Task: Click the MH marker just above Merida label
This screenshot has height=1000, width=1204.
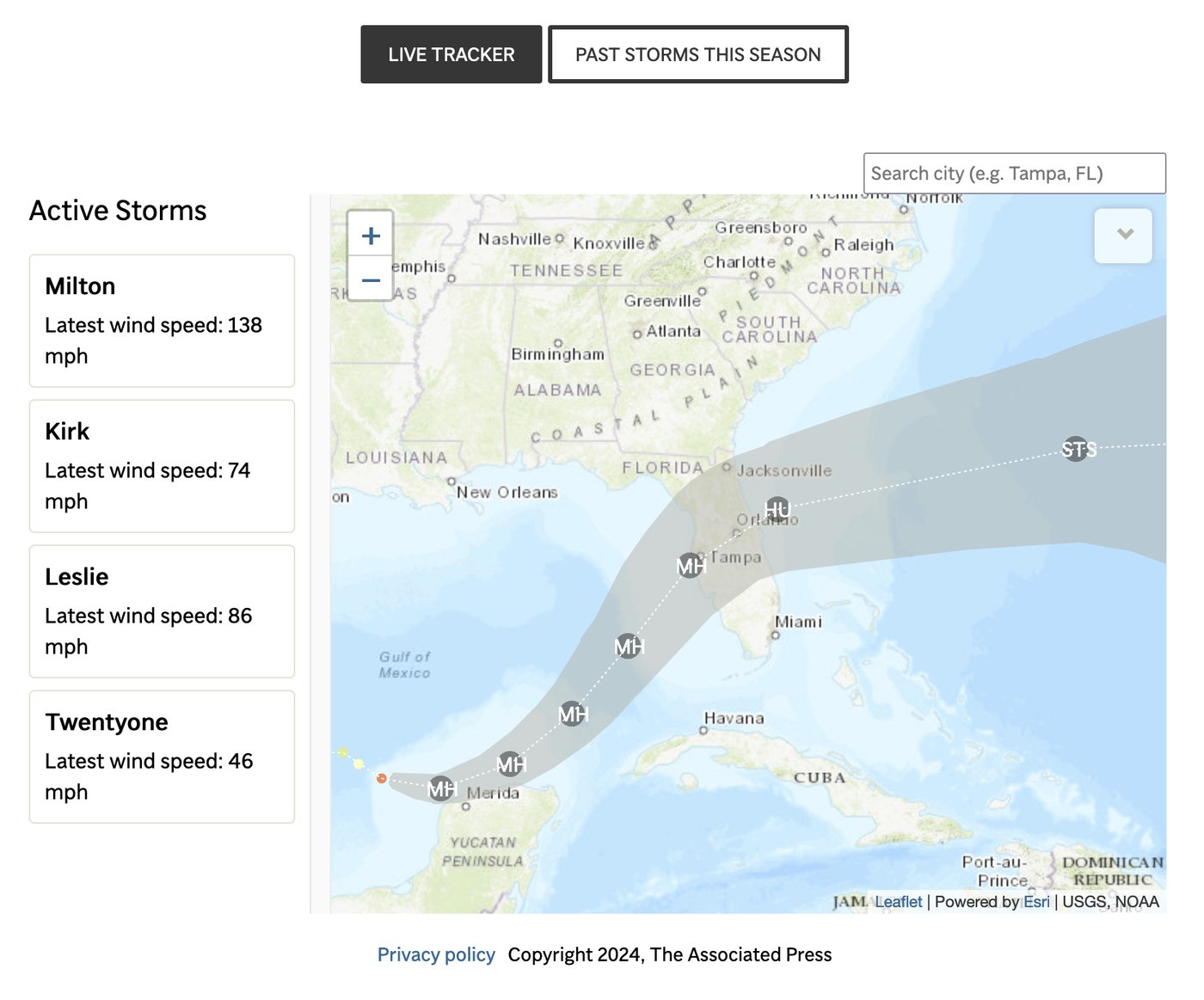Action: tap(510, 764)
